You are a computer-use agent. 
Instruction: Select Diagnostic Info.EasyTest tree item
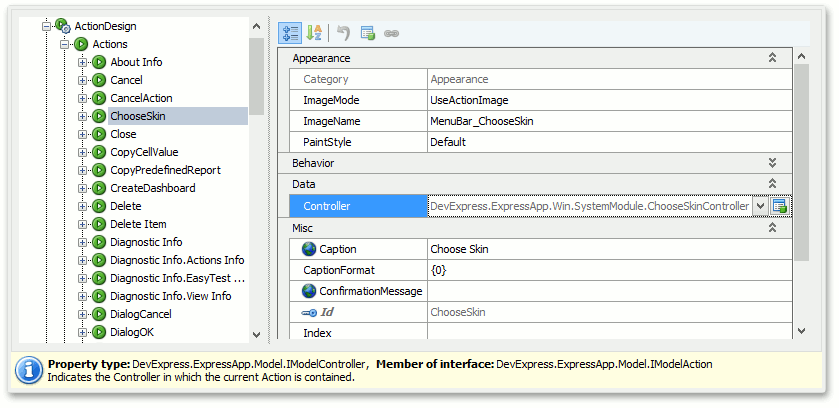(178, 278)
